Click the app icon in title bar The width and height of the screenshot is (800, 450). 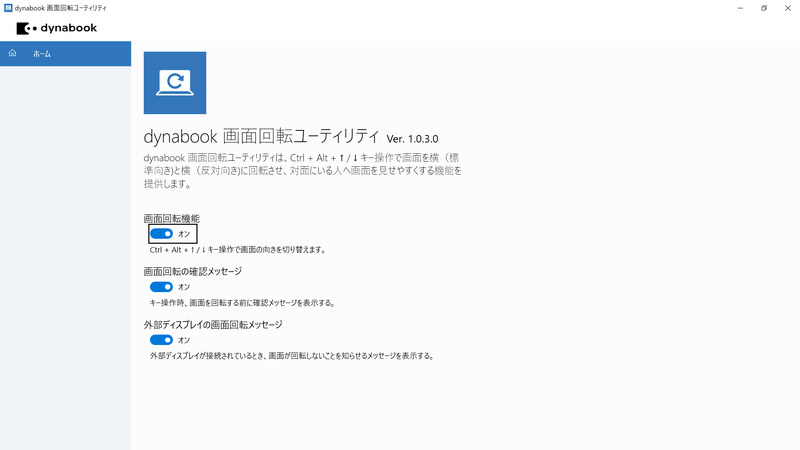pos(8,8)
